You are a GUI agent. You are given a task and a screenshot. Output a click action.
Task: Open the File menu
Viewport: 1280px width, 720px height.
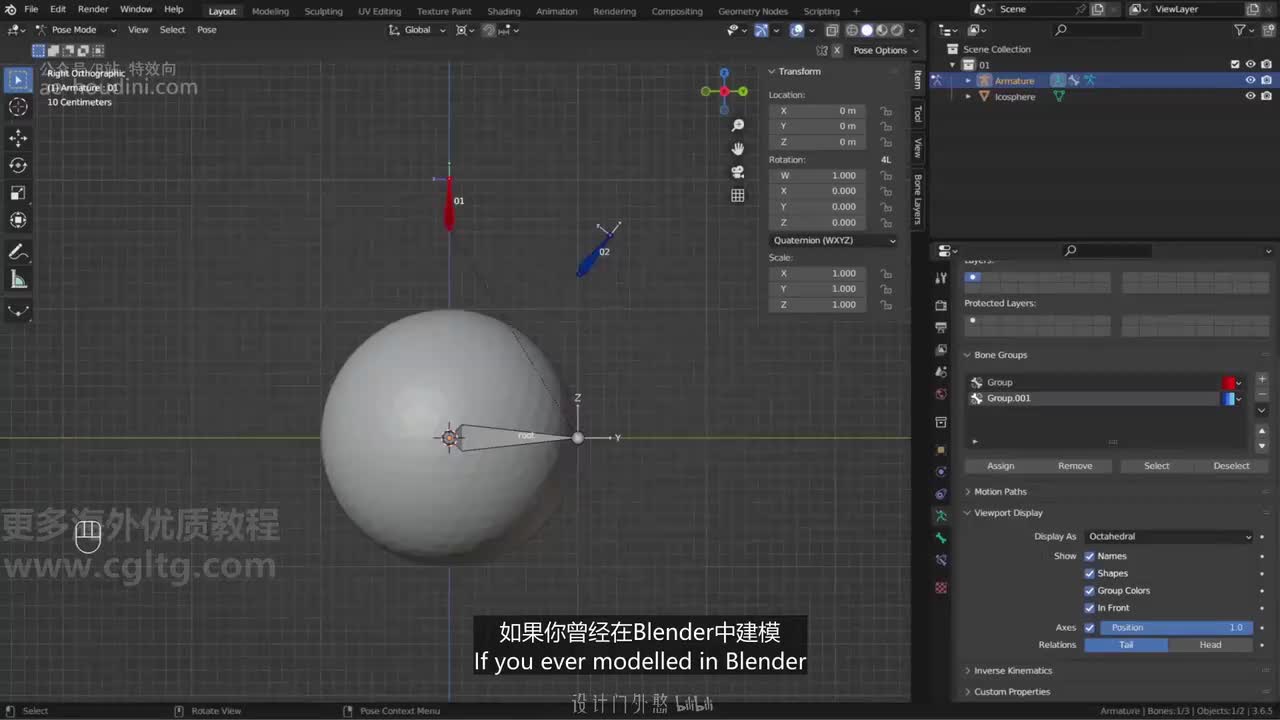click(31, 9)
